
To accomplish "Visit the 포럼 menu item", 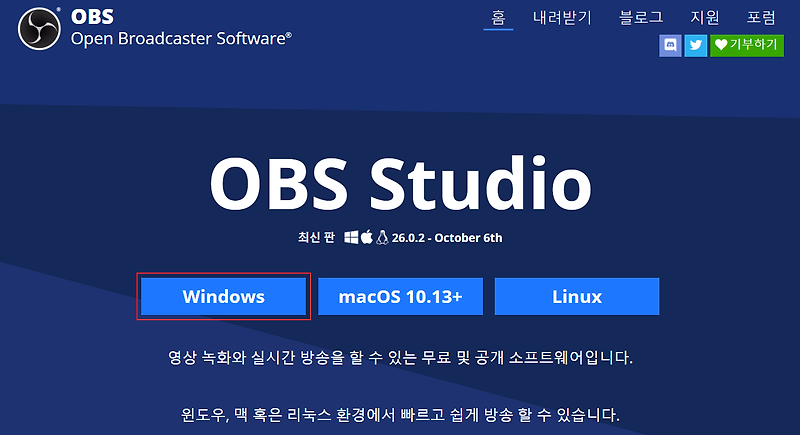I will click(761, 17).
